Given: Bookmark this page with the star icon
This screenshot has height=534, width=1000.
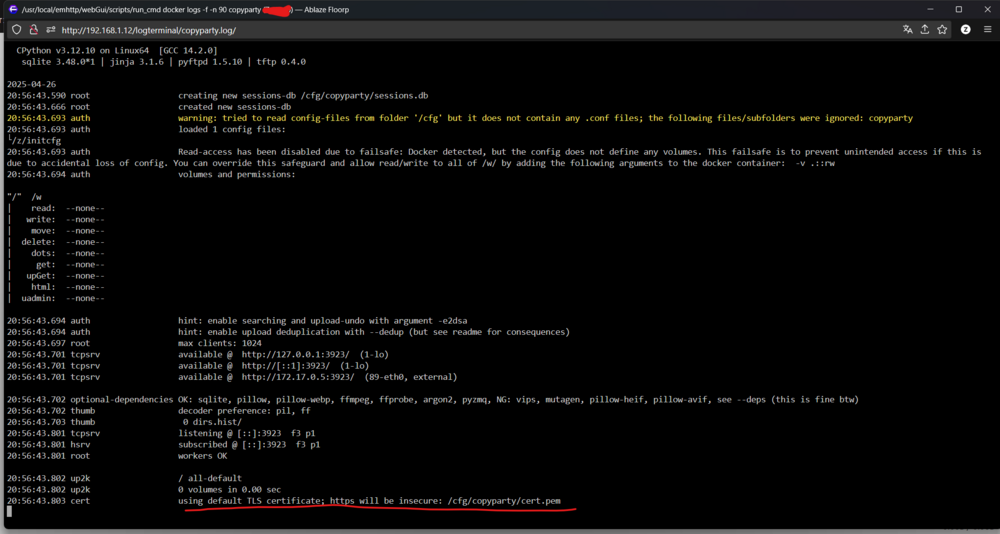Looking at the screenshot, I should (x=942, y=29).
